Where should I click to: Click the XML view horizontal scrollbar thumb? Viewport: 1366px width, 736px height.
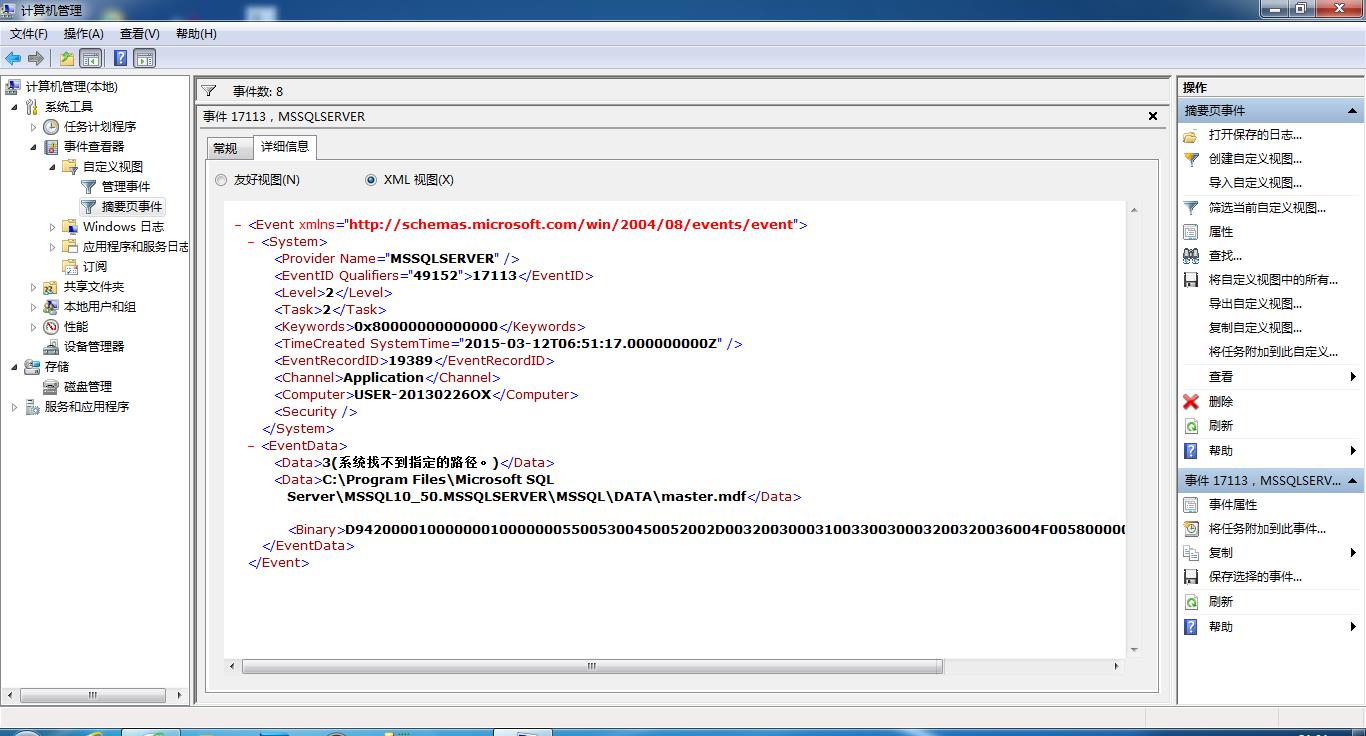(592, 666)
